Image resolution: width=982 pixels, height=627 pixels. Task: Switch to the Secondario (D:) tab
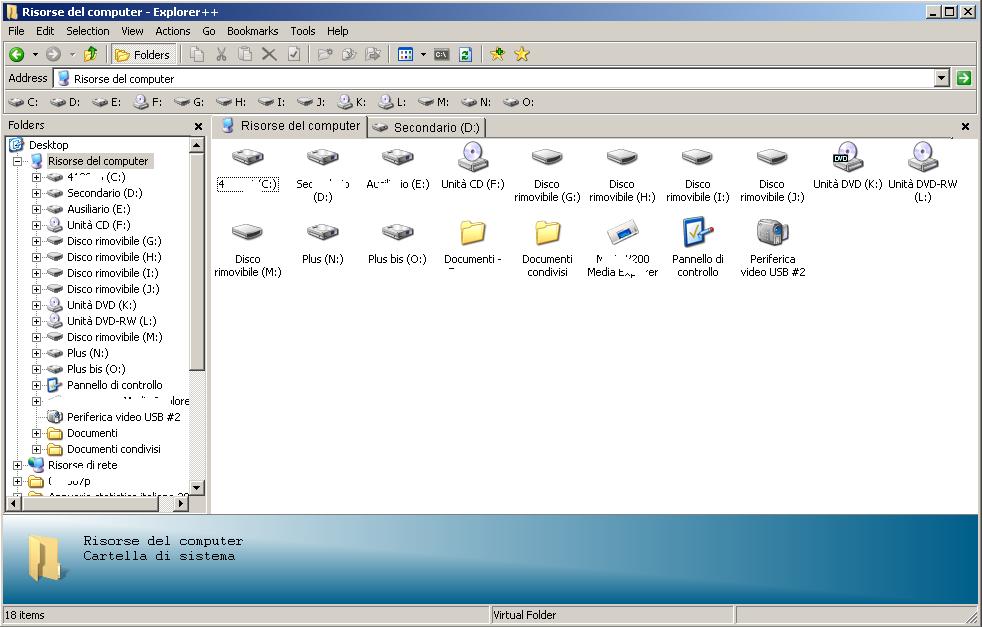[x=427, y=127]
